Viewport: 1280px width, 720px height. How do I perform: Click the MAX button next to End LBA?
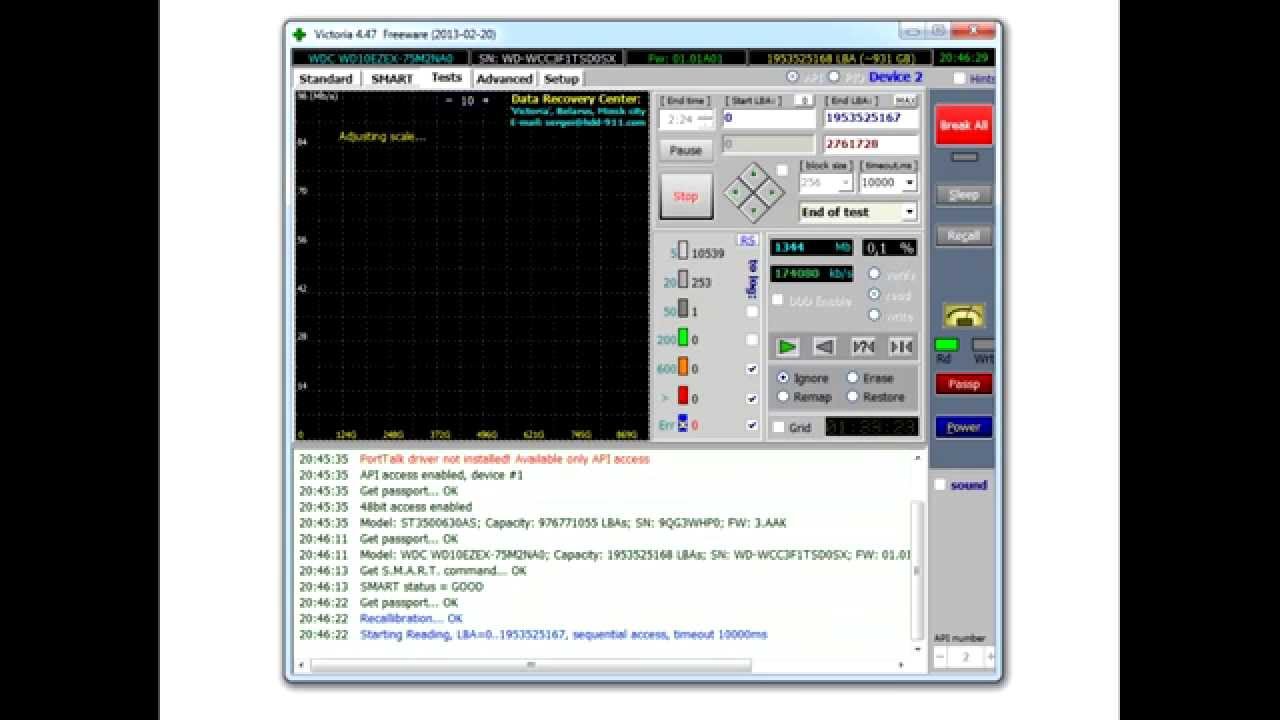click(x=905, y=101)
